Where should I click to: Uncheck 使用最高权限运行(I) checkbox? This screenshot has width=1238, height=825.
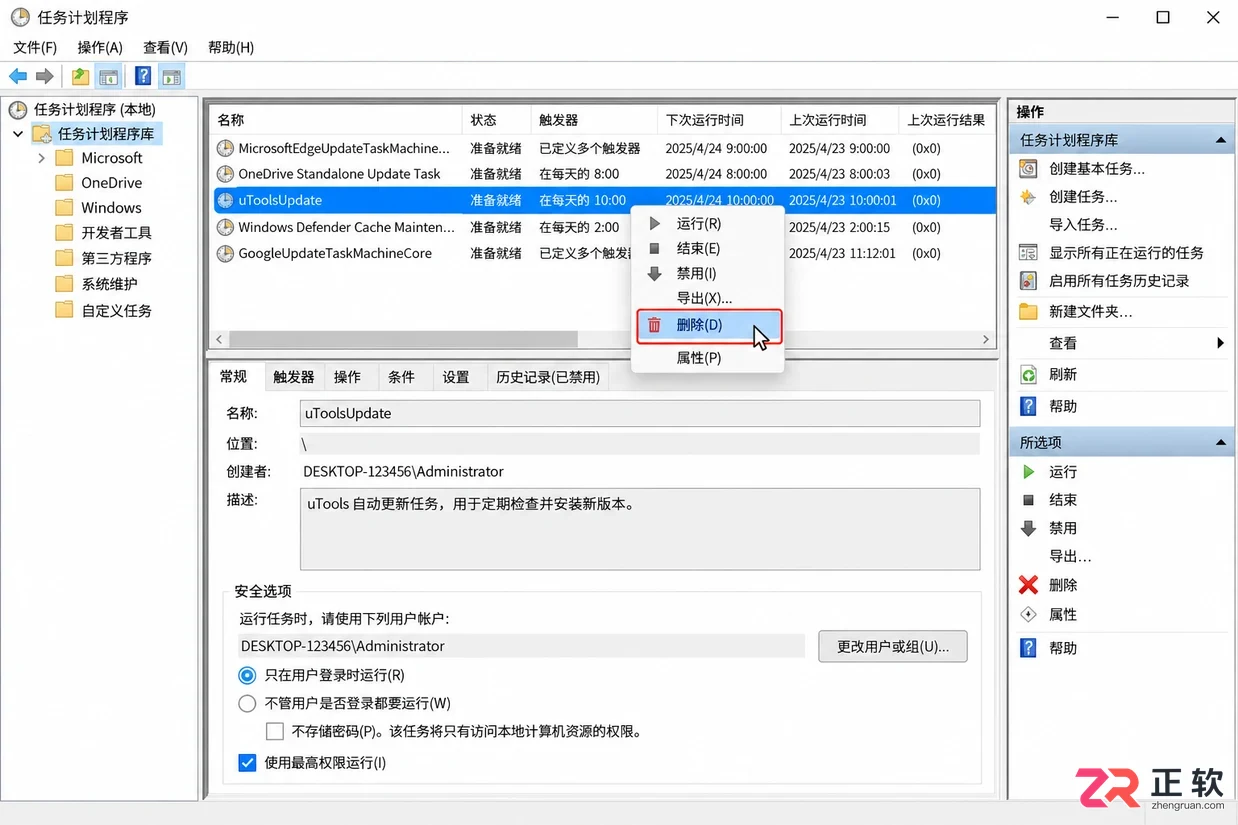click(x=248, y=763)
